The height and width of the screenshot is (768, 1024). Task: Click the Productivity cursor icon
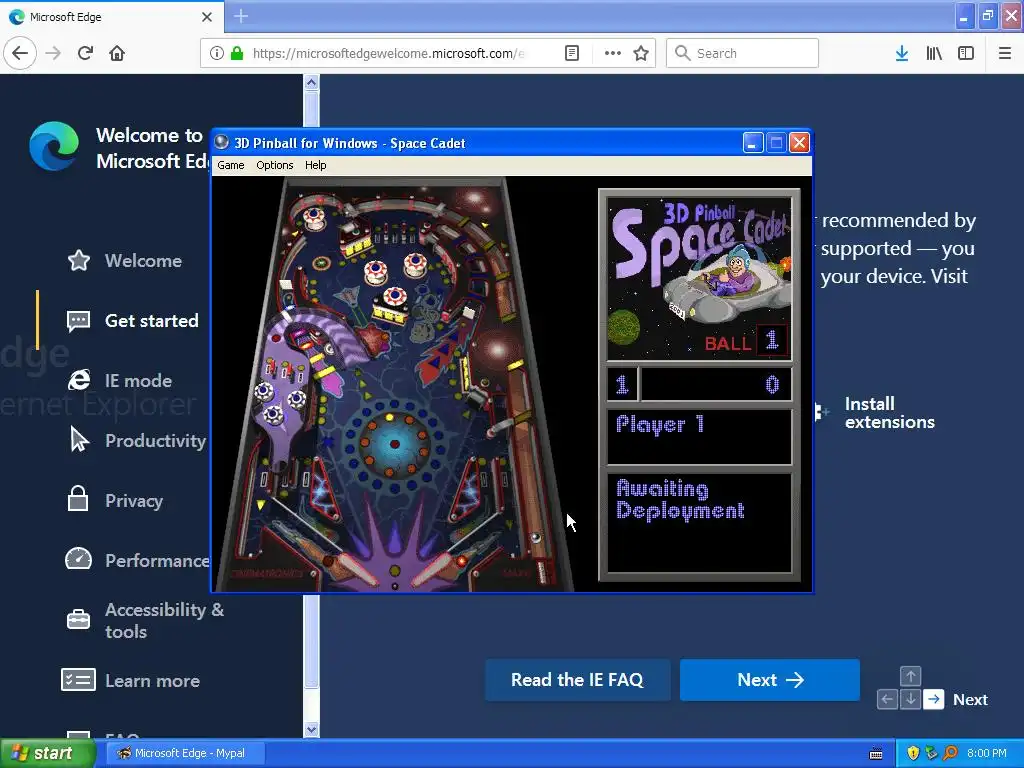coord(79,440)
